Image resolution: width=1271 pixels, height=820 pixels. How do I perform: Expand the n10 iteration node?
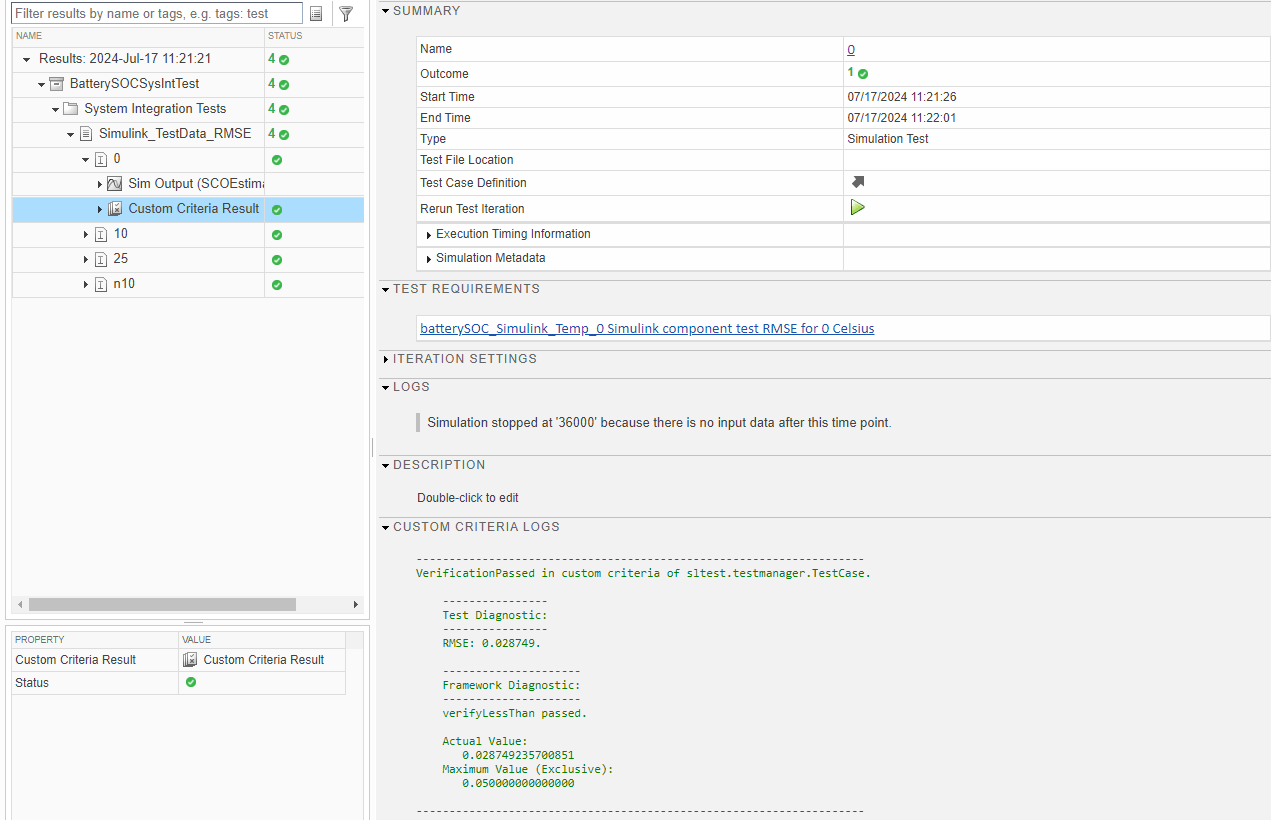86,284
